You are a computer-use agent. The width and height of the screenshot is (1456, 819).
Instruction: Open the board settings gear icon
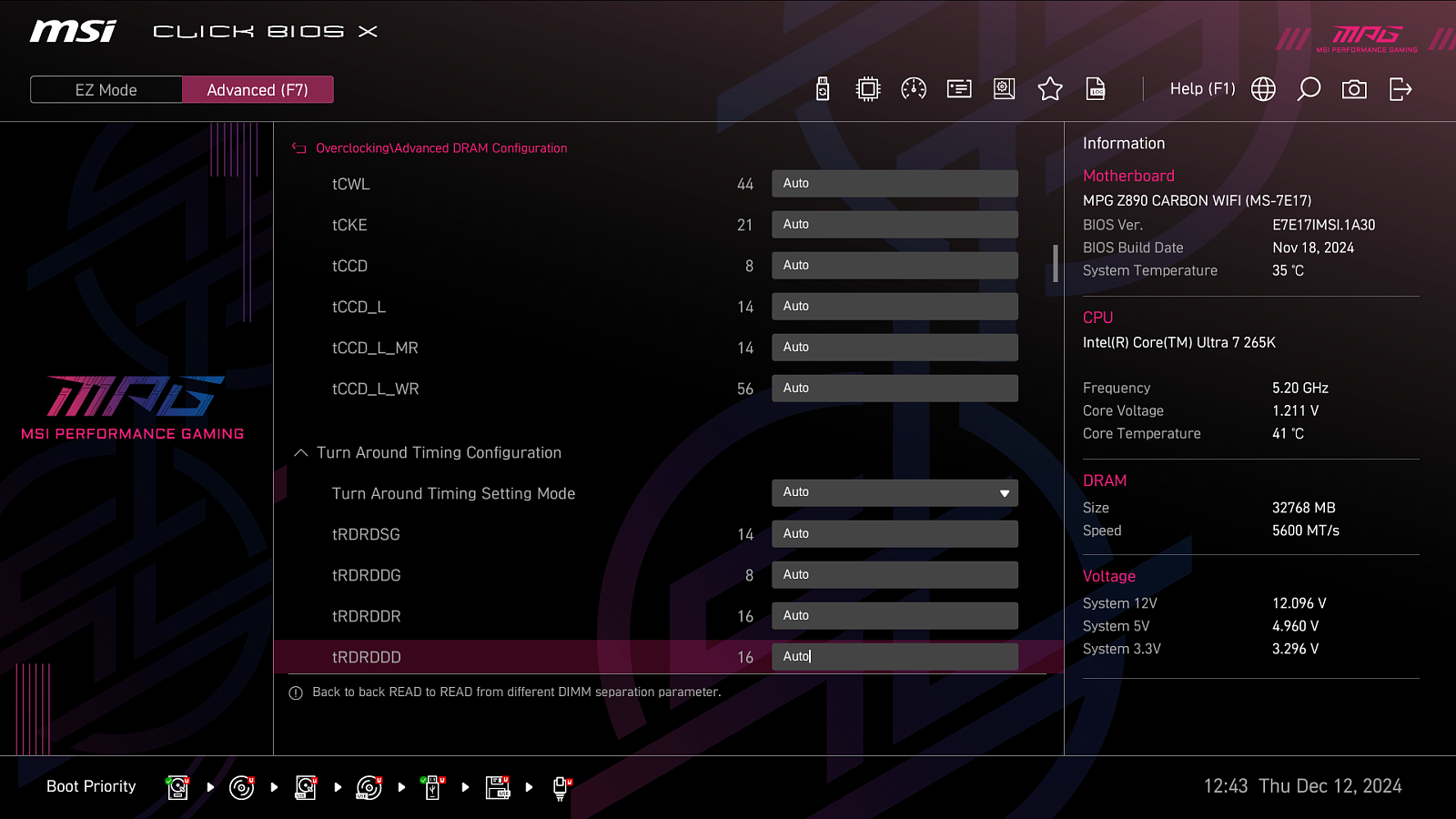pos(1004,88)
